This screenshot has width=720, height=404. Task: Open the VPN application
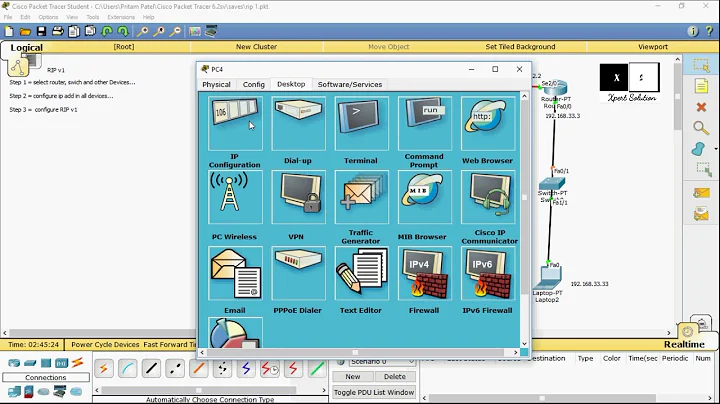pyautogui.click(x=298, y=197)
